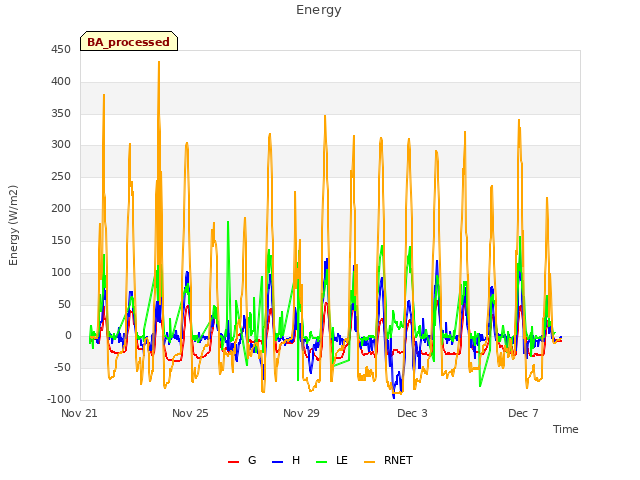Click the 400 y-axis value
The width and height of the screenshot is (640, 480).
pos(61,82)
